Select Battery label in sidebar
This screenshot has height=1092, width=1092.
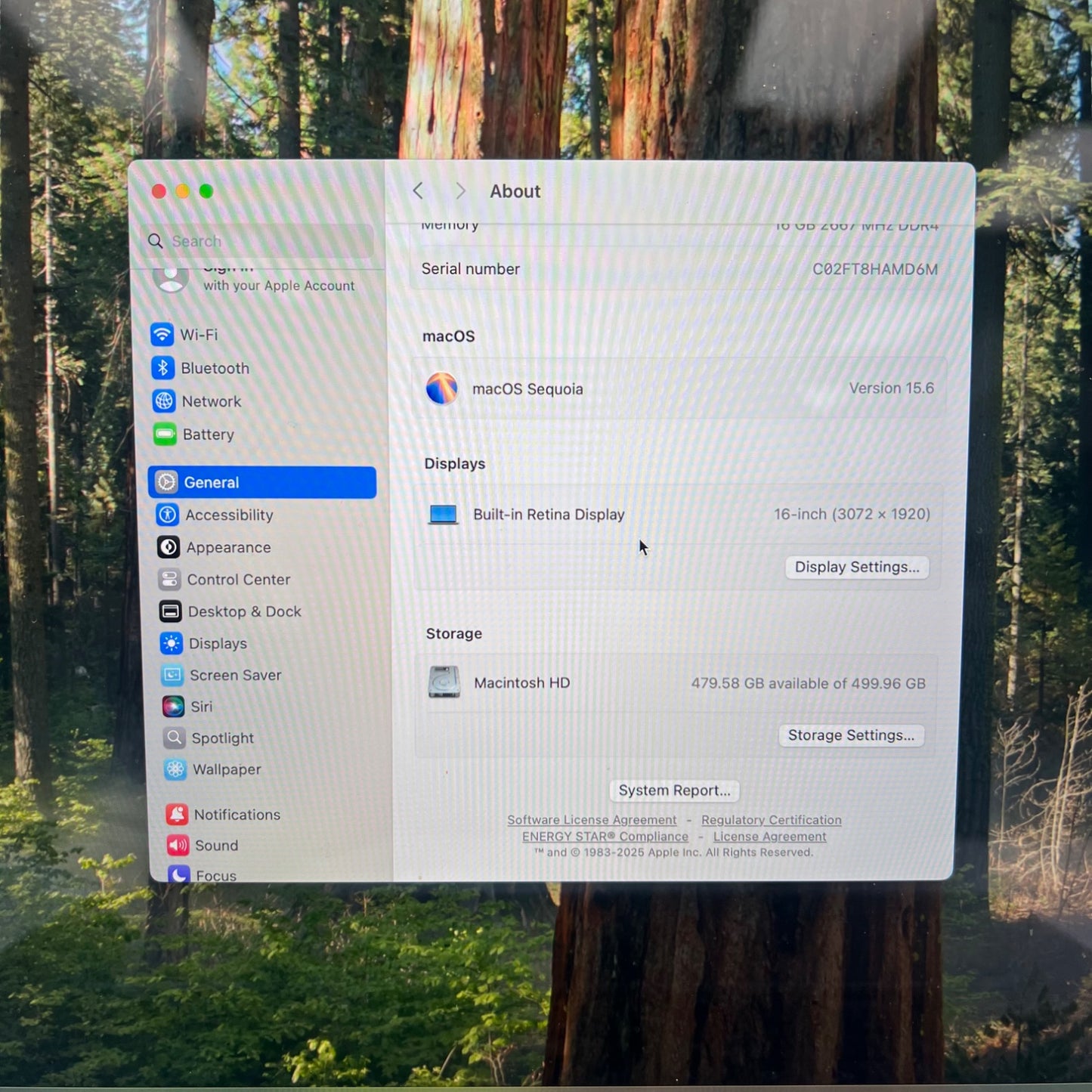coord(209,435)
